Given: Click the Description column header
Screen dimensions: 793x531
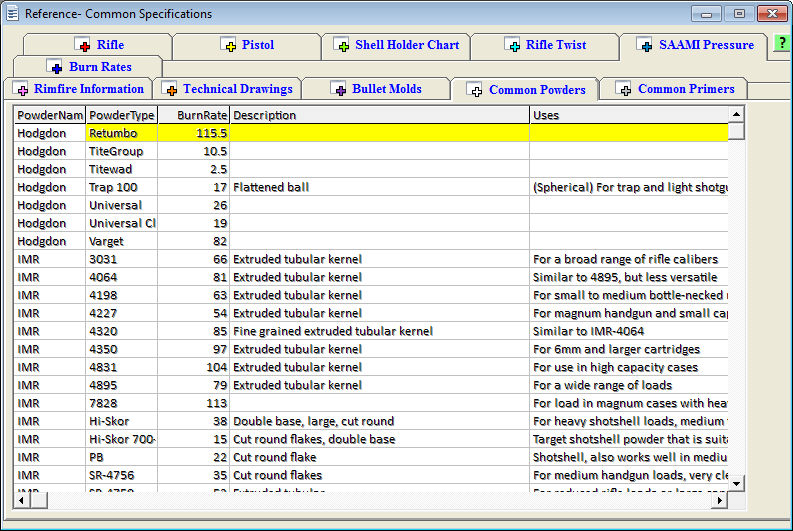Looking at the screenshot, I should pos(380,115).
